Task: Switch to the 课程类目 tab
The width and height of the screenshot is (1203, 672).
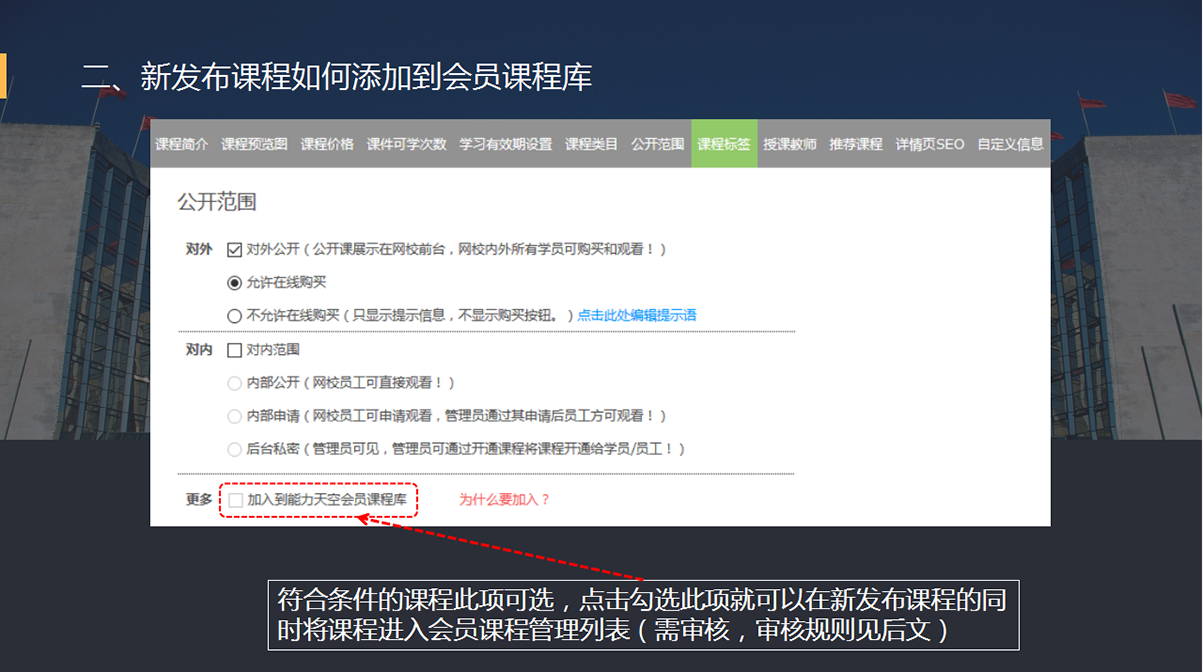Action: click(x=591, y=144)
